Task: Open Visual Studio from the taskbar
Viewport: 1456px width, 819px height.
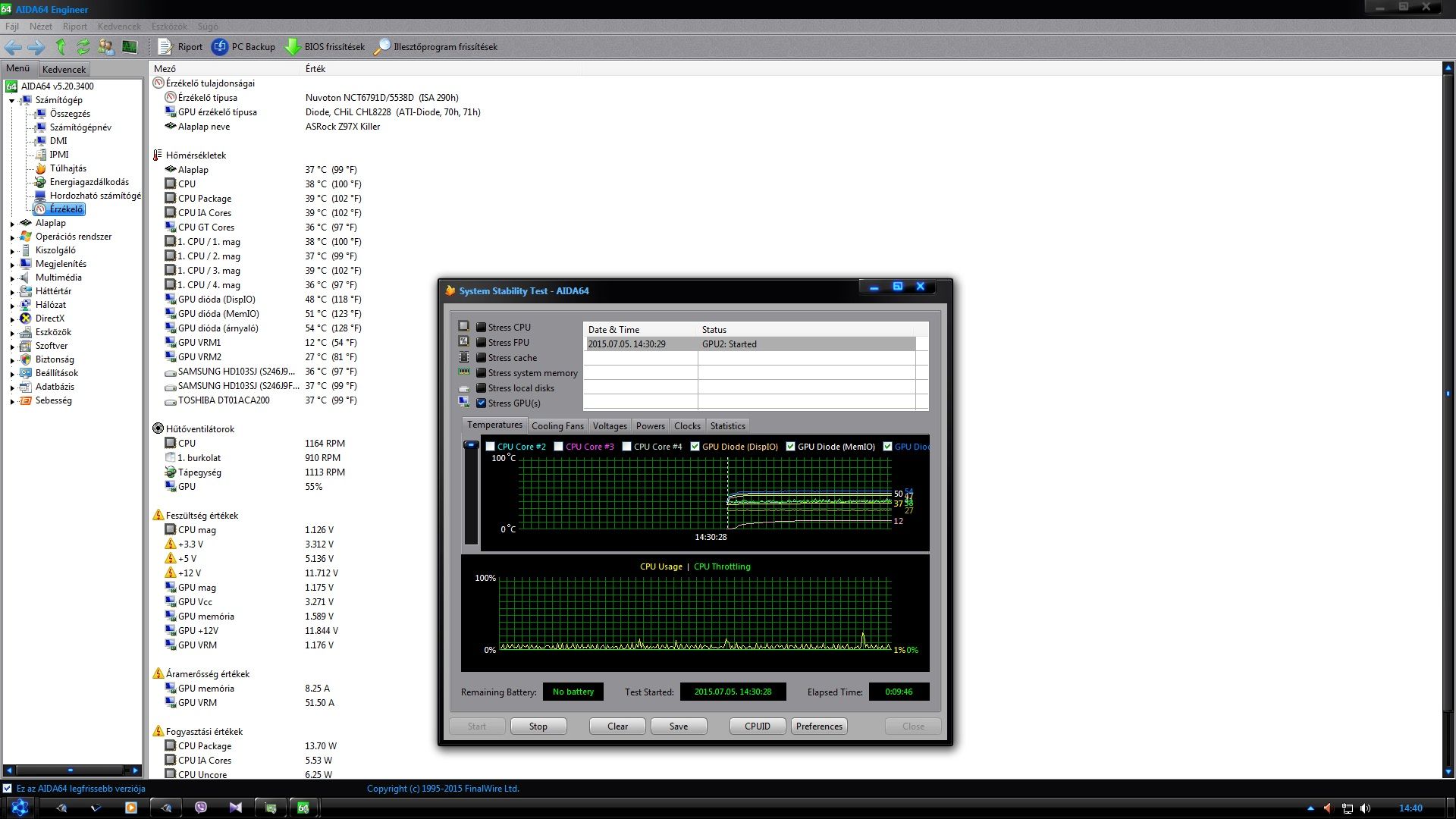Action: coord(235,808)
